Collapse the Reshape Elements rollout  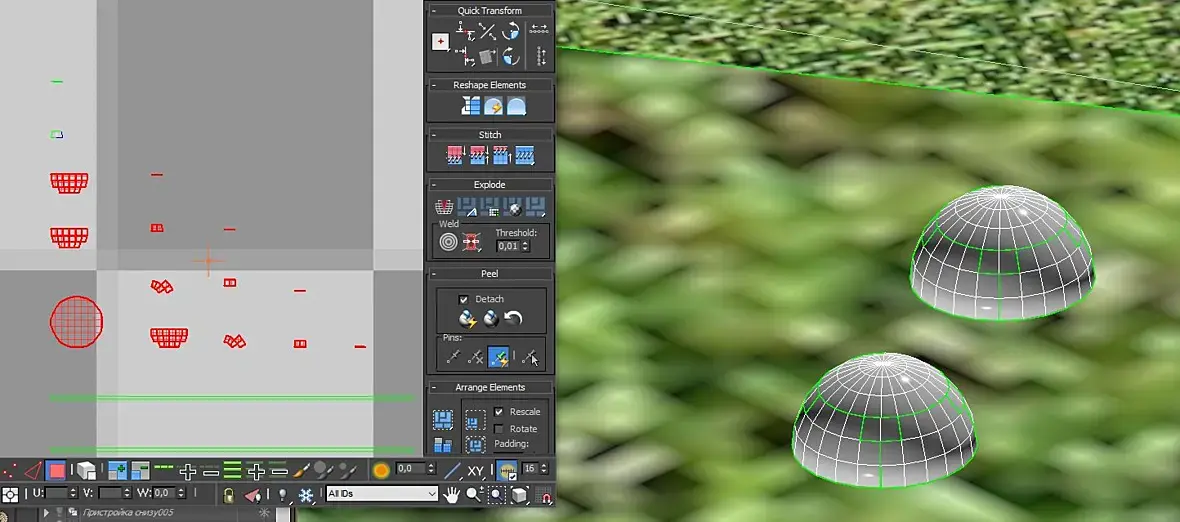(x=434, y=85)
